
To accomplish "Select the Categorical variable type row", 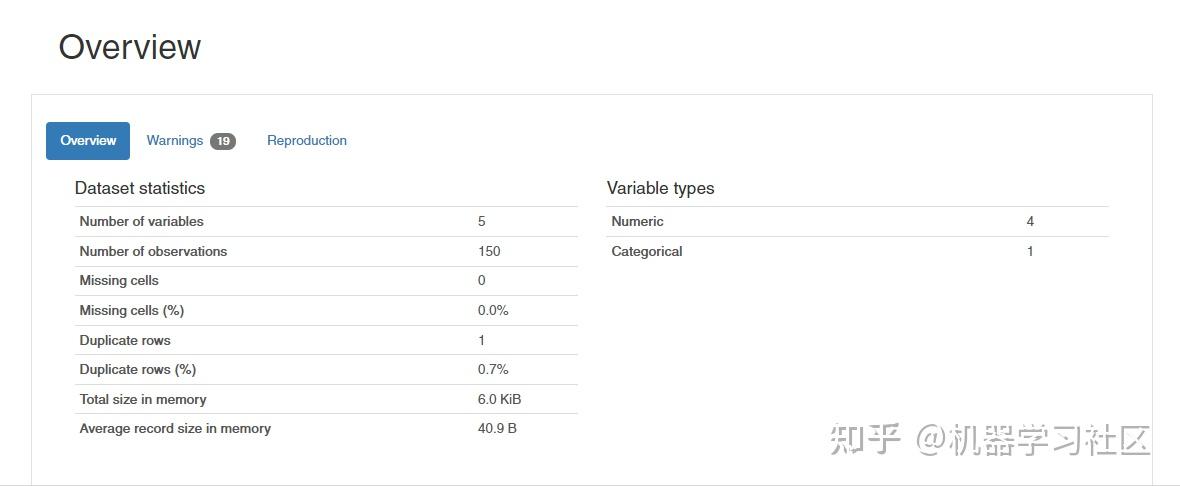I will coord(647,251).
